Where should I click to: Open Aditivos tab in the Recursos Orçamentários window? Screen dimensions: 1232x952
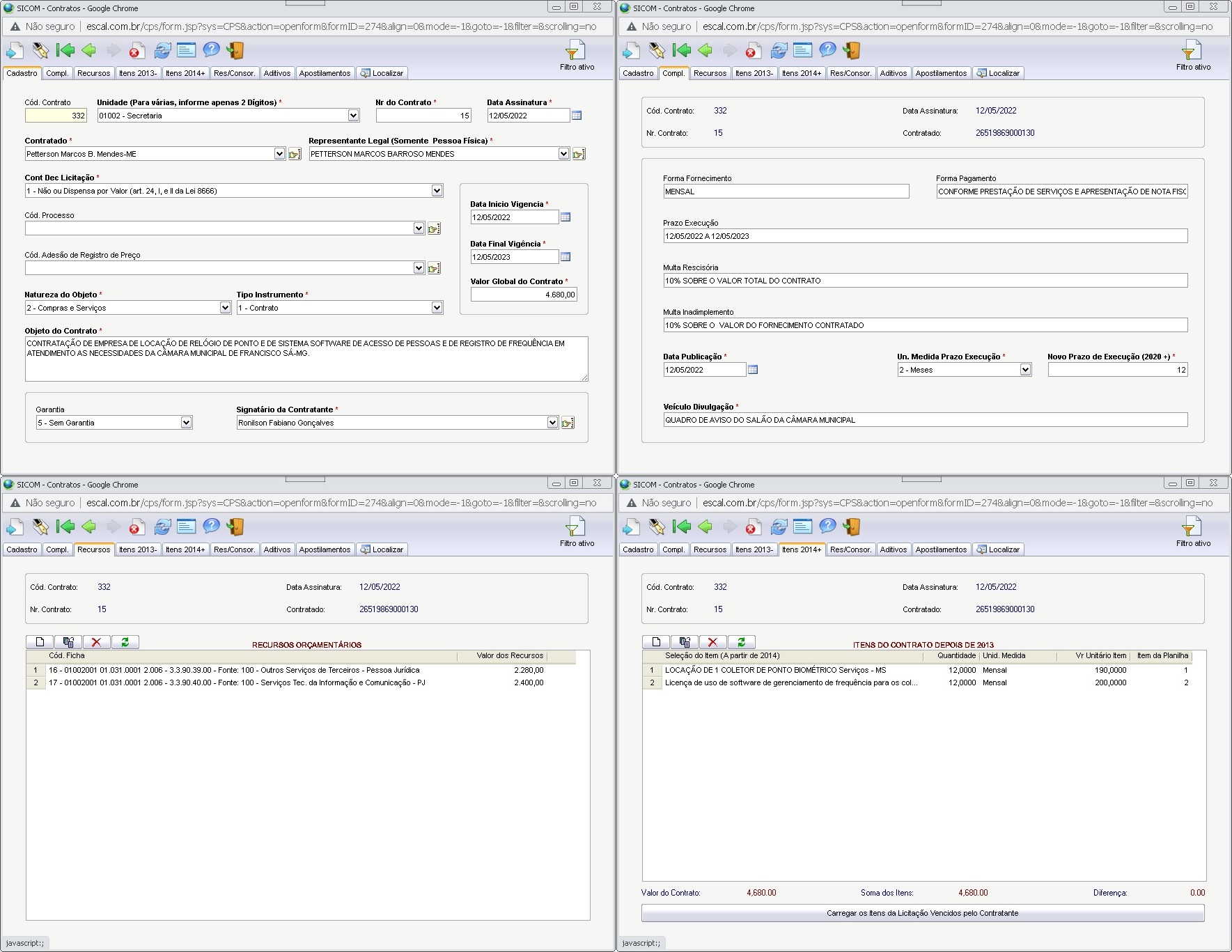(x=276, y=549)
